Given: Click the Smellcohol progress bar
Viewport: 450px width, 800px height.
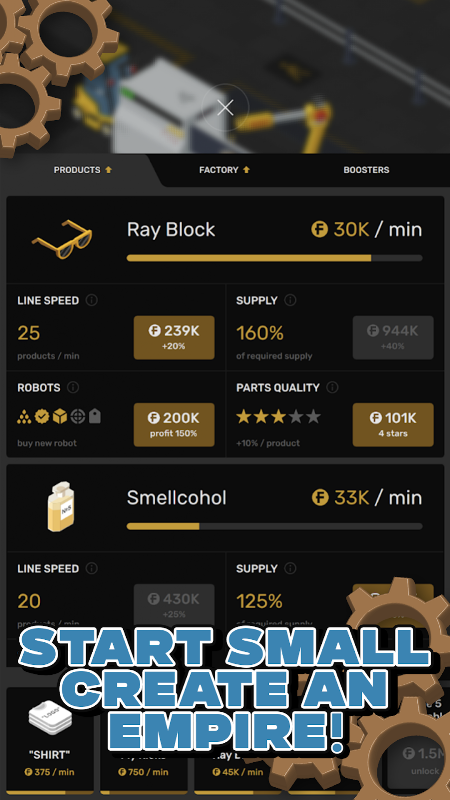Looking at the screenshot, I should point(274,526).
